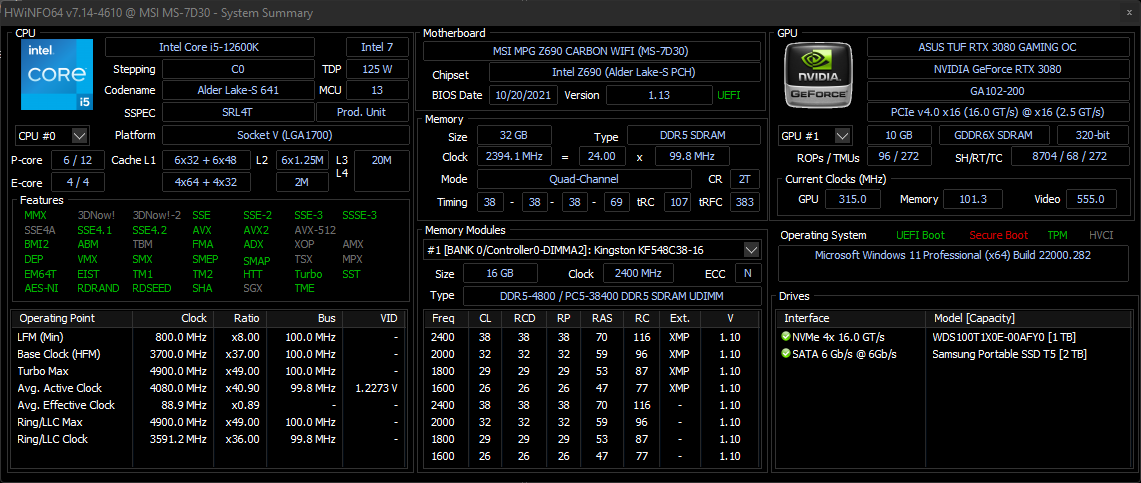Click the Interface column header in Drives
The width and height of the screenshot is (1141, 483).
point(851,319)
